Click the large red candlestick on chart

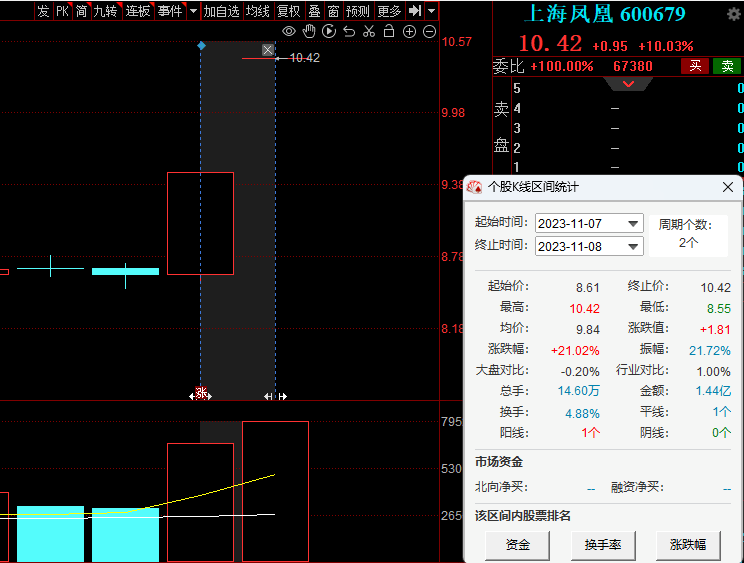200,223
